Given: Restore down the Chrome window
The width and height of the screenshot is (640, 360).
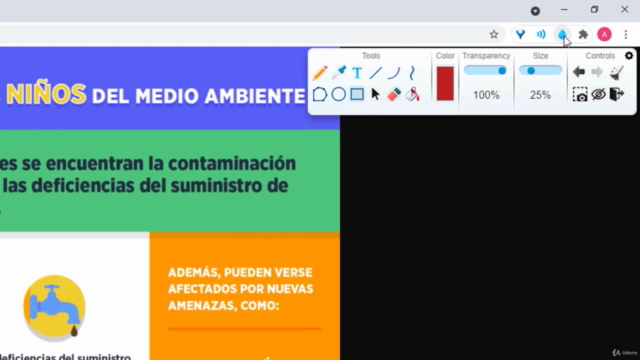Looking at the screenshot, I should tap(594, 10).
